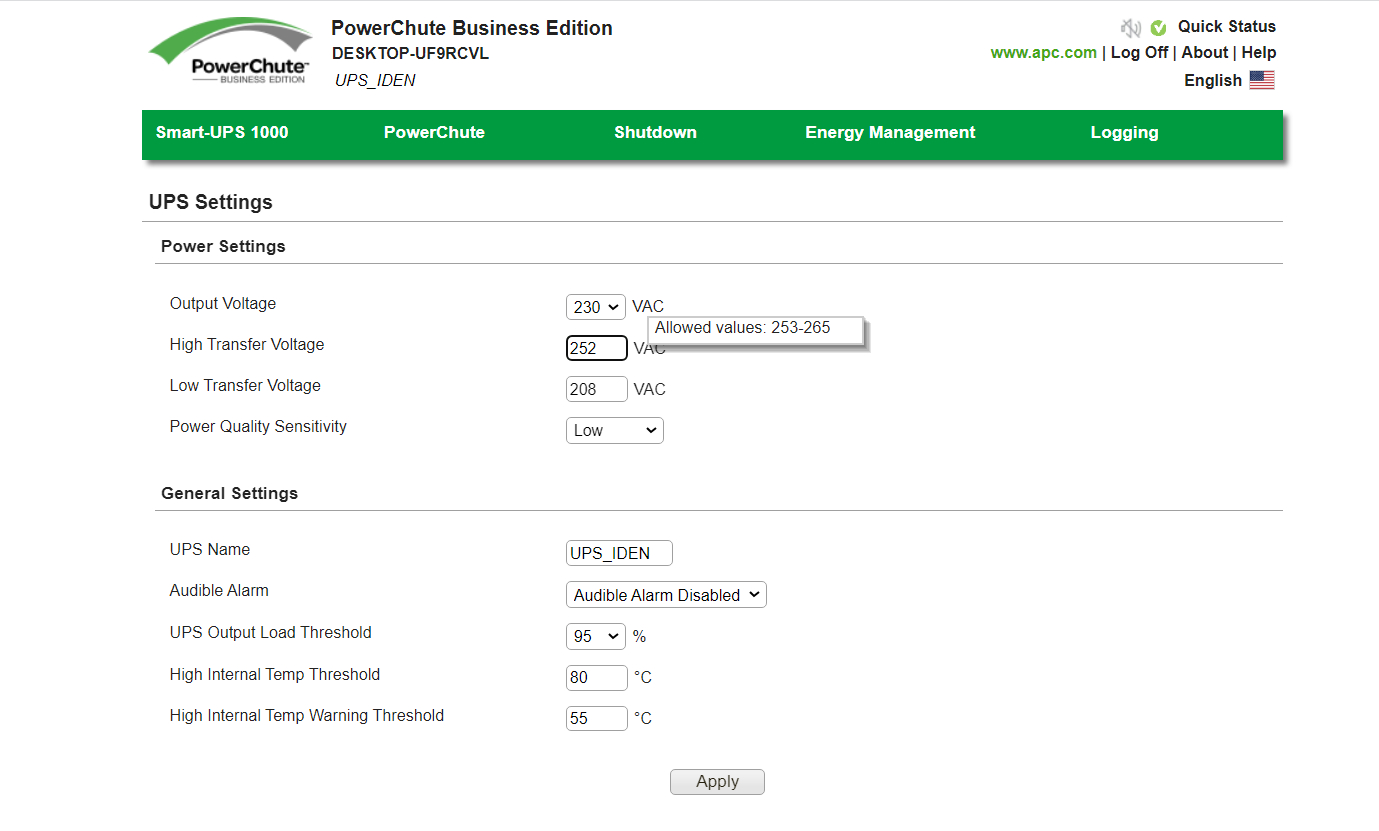
Task: Open the Energy Management menu
Action: point(890,132)
